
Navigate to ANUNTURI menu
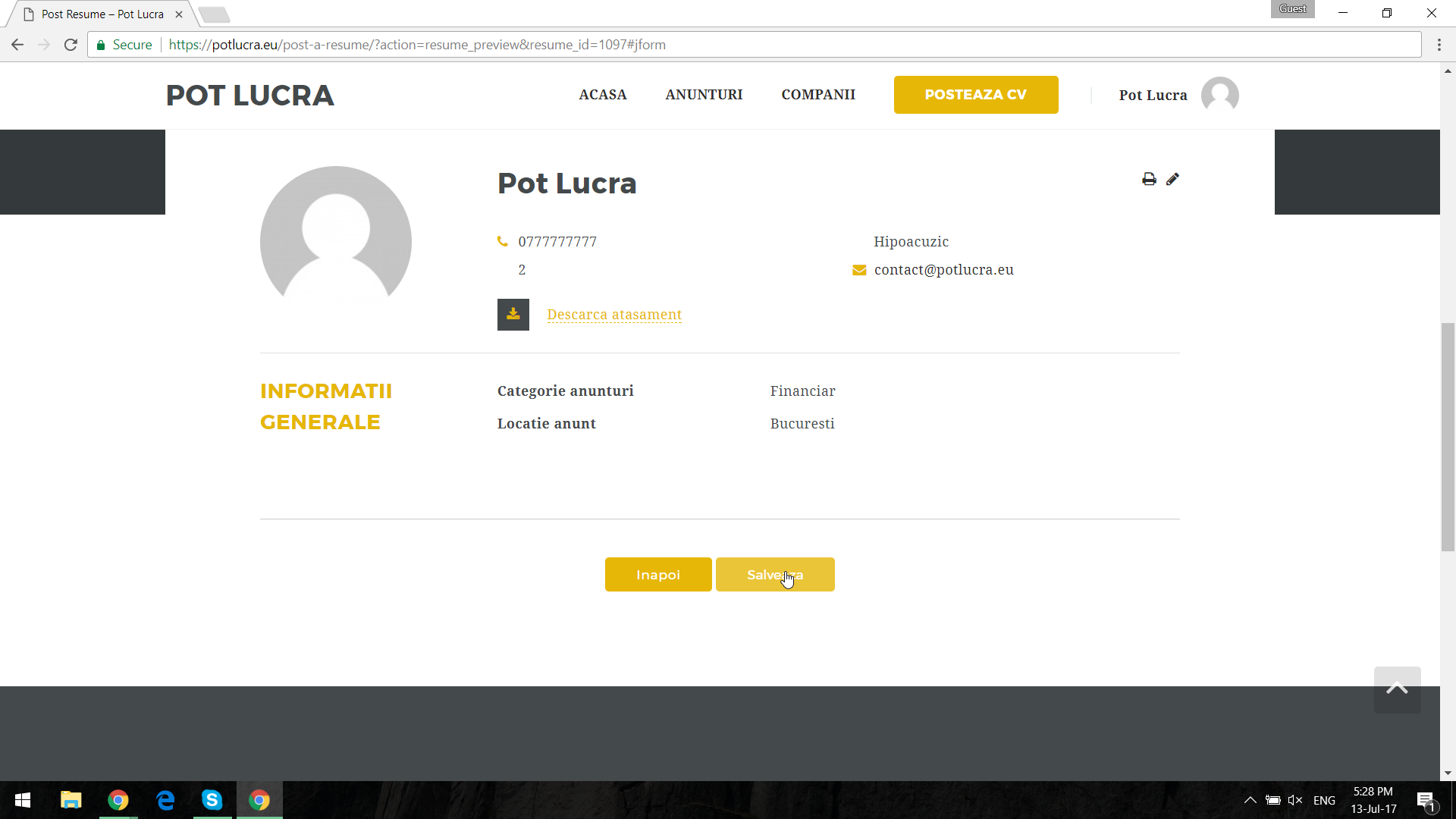[x=704, y=95]
